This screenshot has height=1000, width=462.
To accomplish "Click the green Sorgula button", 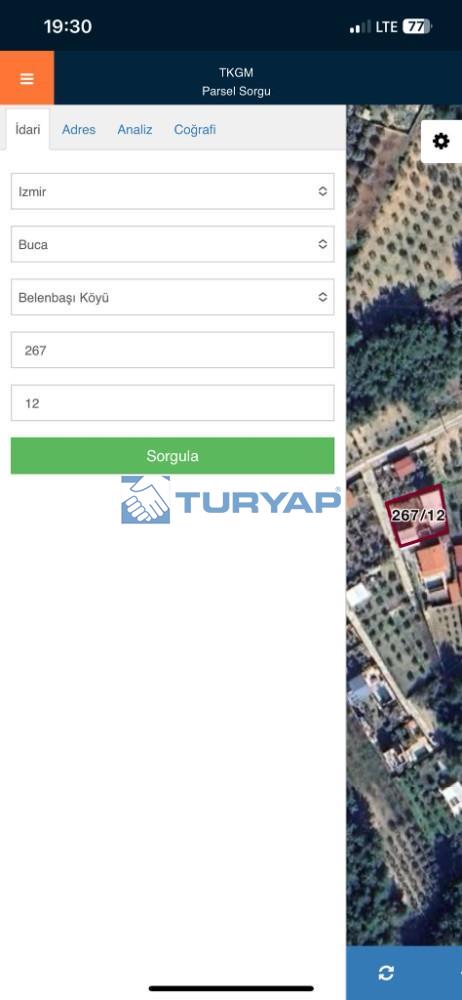I will pos(172,456).
